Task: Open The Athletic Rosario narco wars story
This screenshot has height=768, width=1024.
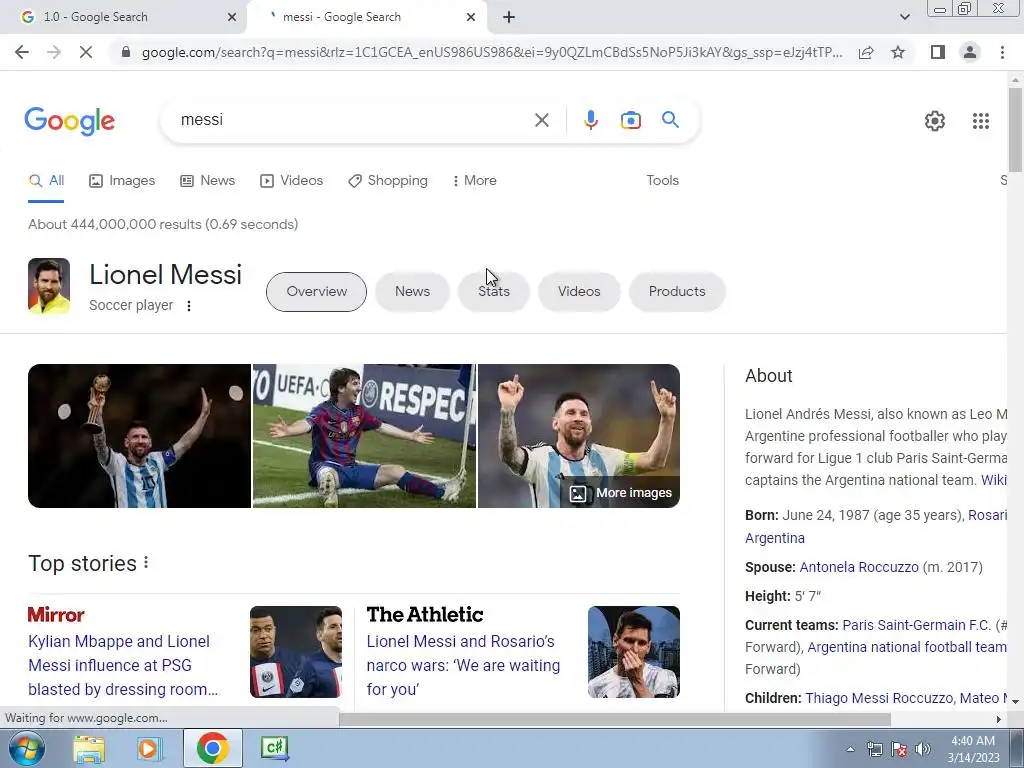Action: (x=463, y=665)
